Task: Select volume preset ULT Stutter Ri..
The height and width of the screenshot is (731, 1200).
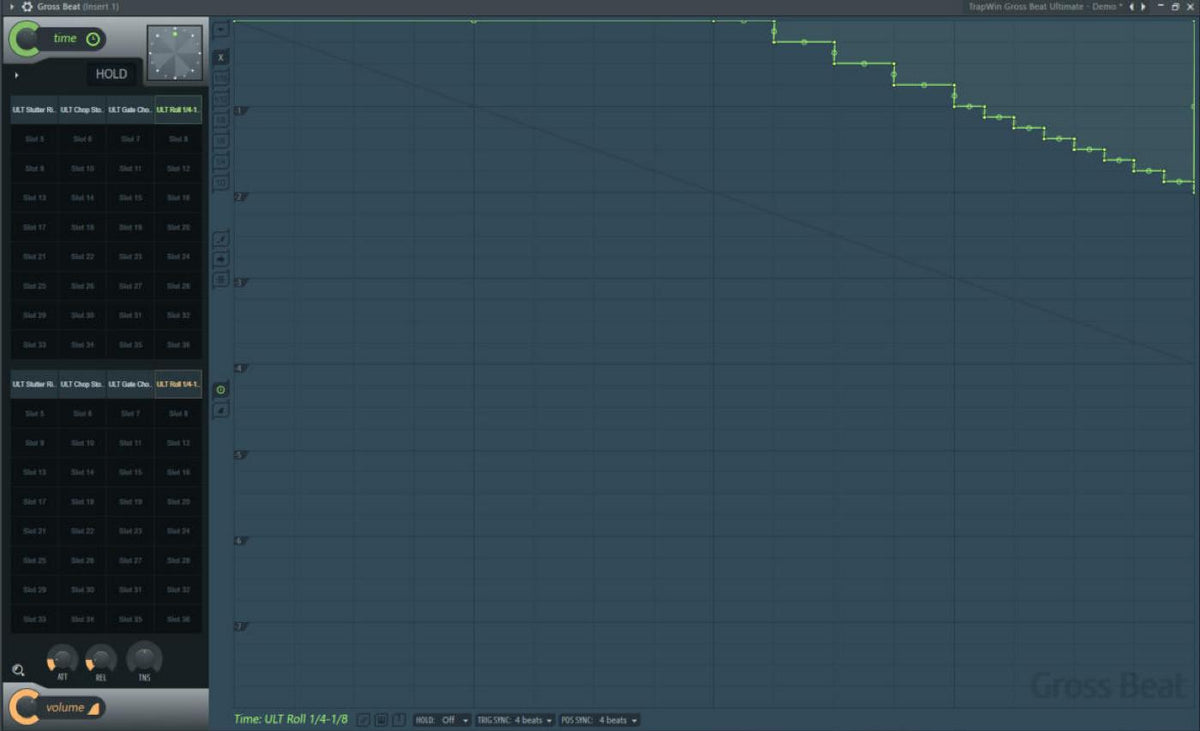Action: click(x=34, y=384)
